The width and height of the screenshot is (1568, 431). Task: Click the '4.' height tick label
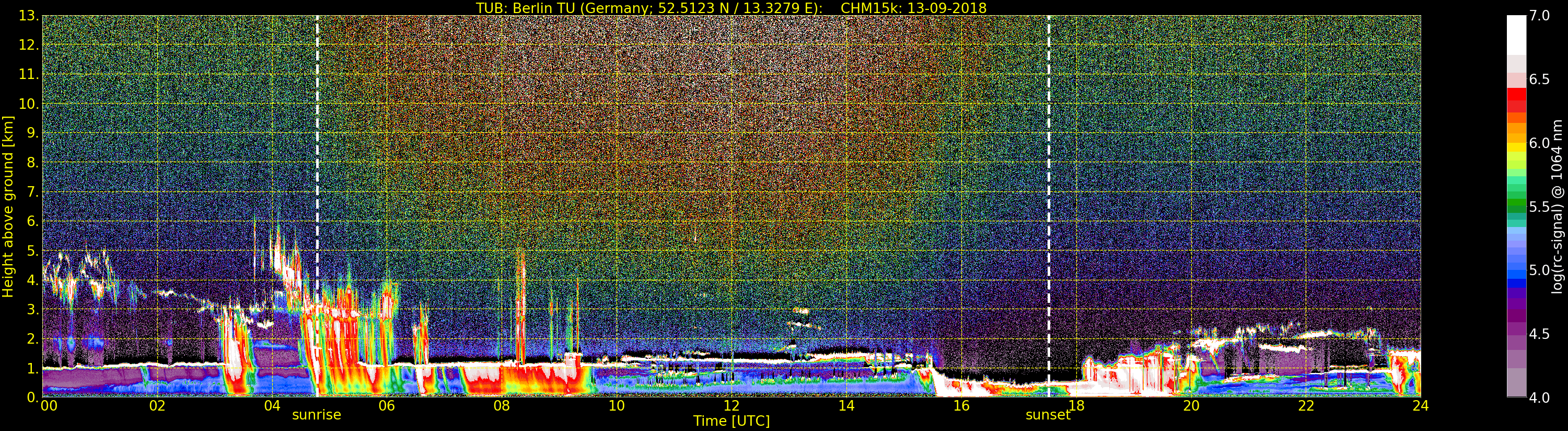33,280
